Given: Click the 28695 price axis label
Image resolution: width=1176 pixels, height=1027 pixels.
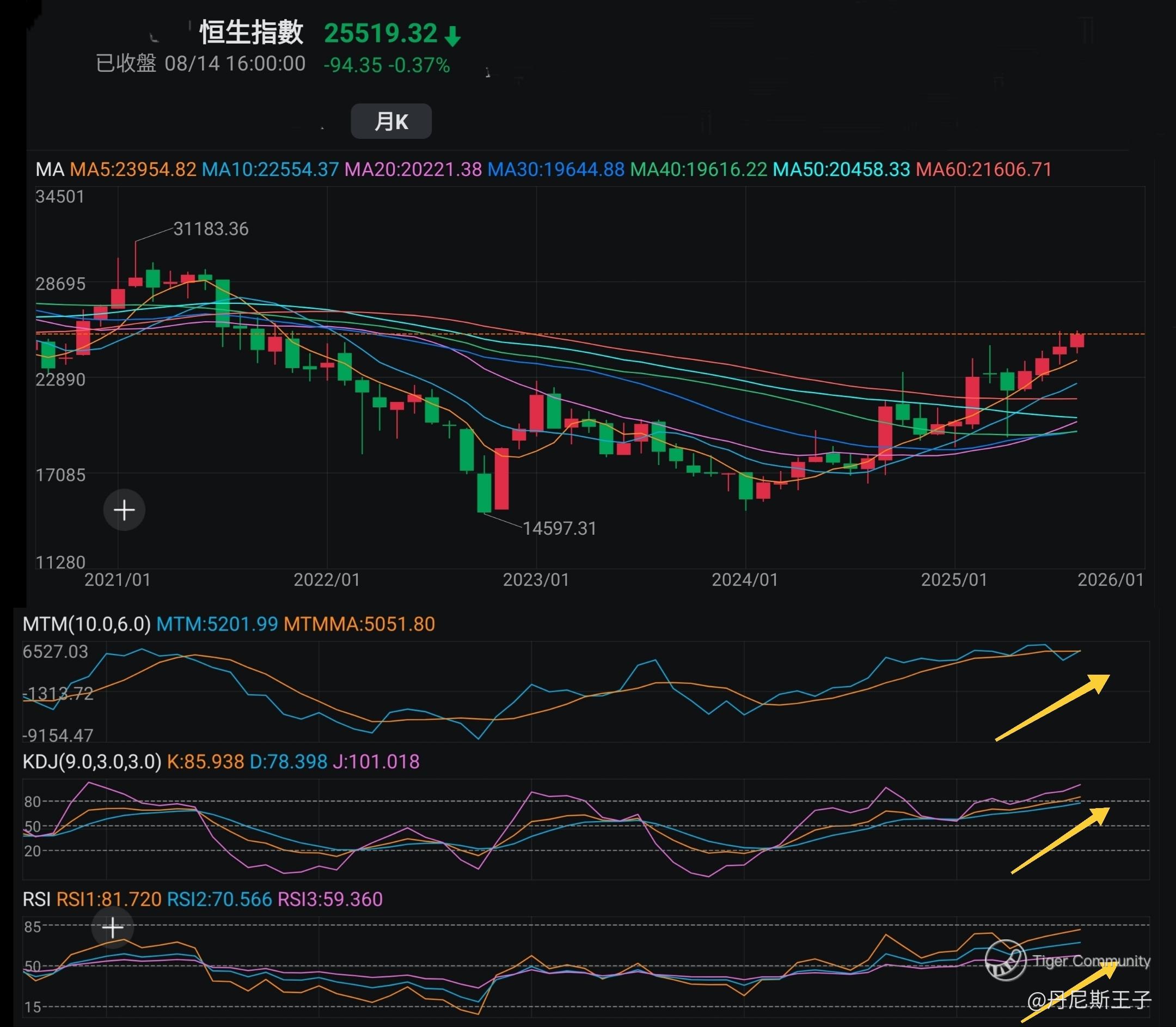Looking at the screenshot, I should pyautogui.click(x=60, y=284).
